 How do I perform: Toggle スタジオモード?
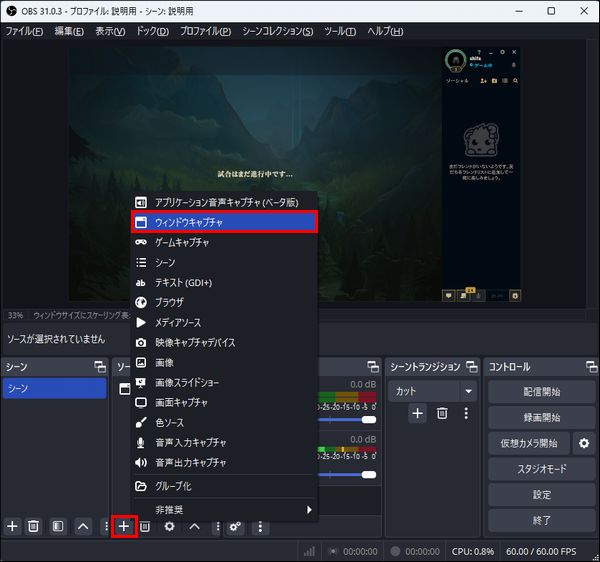(x=541, y=469)
